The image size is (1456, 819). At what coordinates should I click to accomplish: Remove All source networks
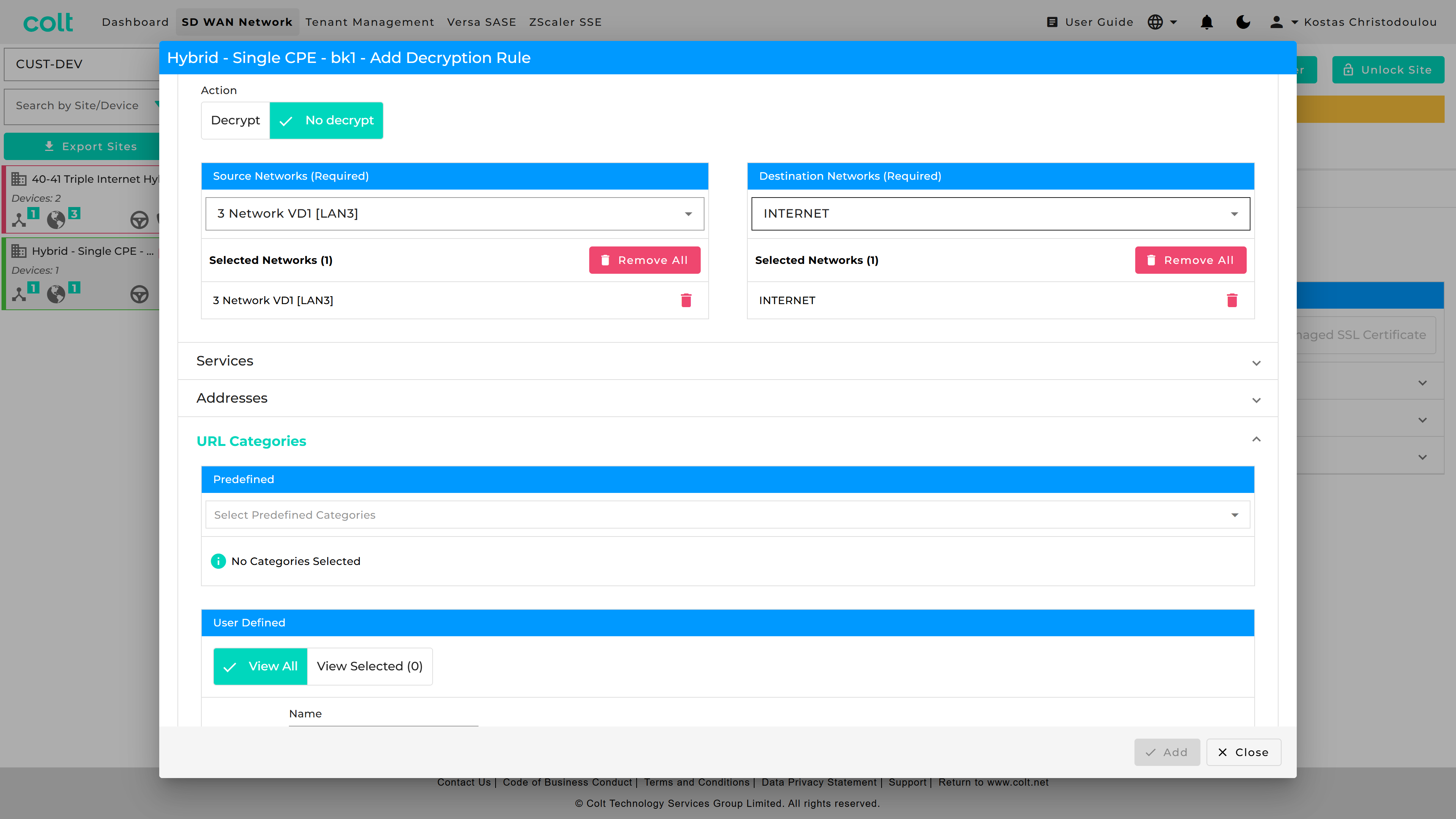(x=644, y=260)
